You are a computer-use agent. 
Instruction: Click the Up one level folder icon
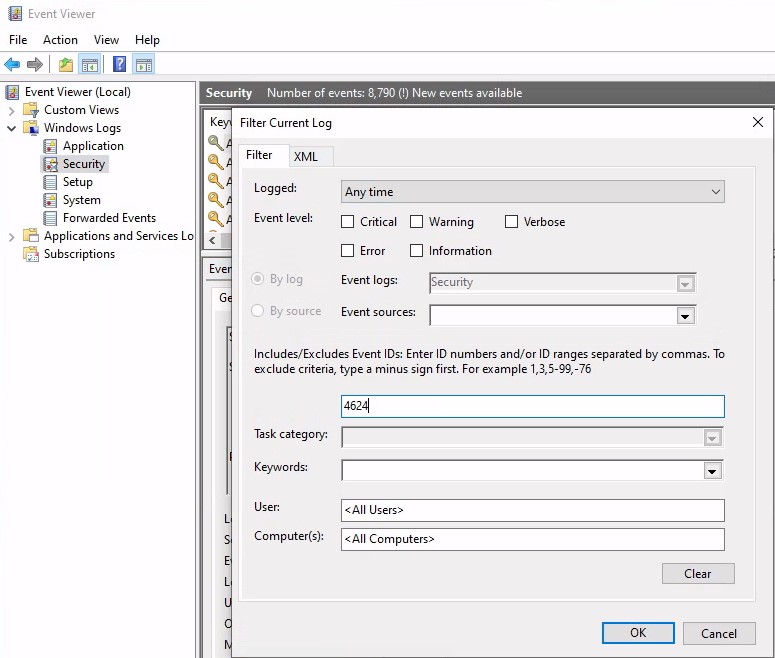pos(66,64)
